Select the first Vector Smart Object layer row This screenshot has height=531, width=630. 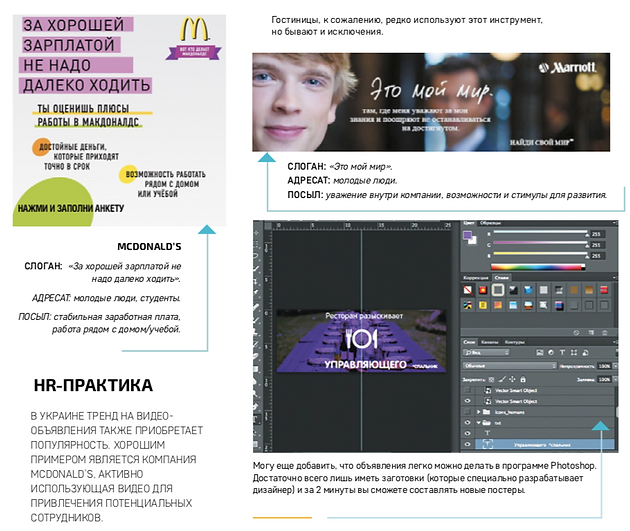pyautogui.click(x=538, y=390)
